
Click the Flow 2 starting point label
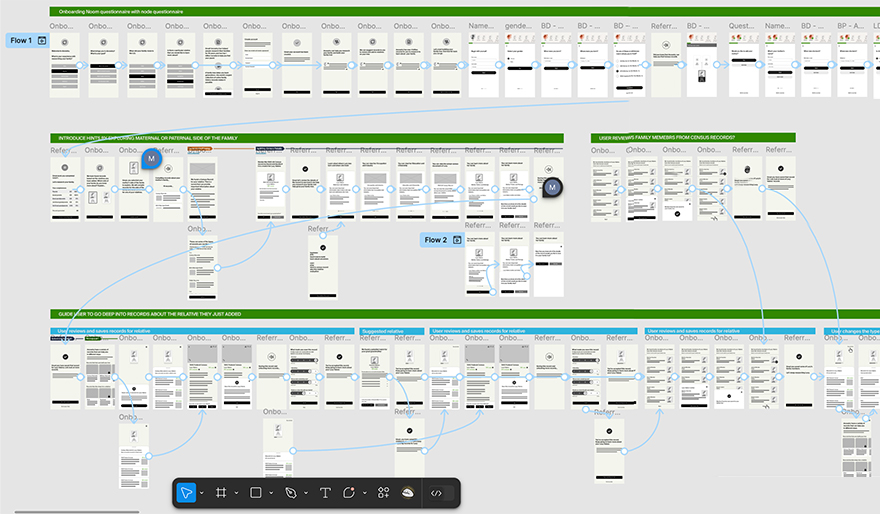pos(436,240)
